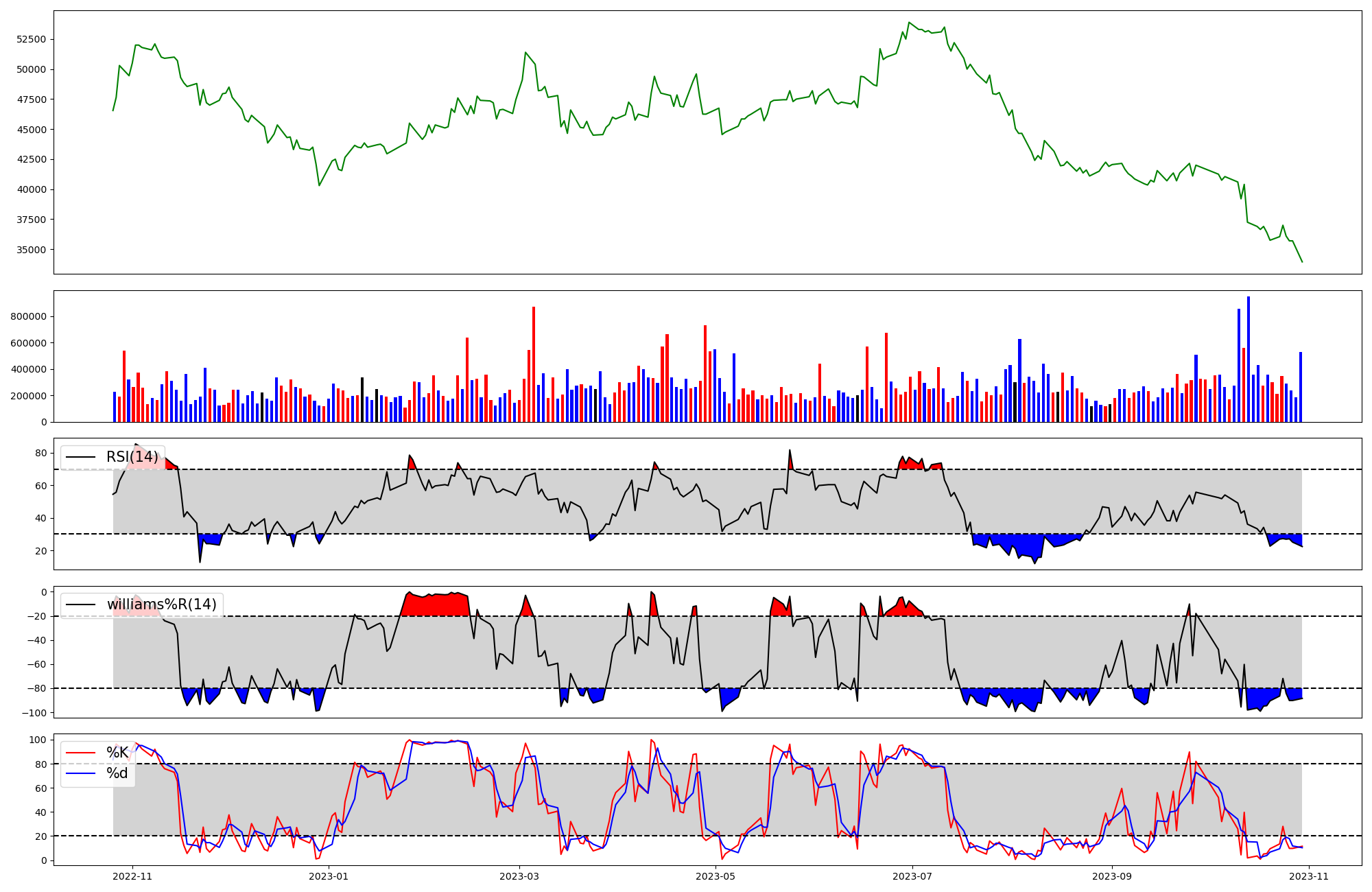Click the 2023-03 x-axis date label
1372x892 pixels.
pyautogui.click(x=519, y=876)
